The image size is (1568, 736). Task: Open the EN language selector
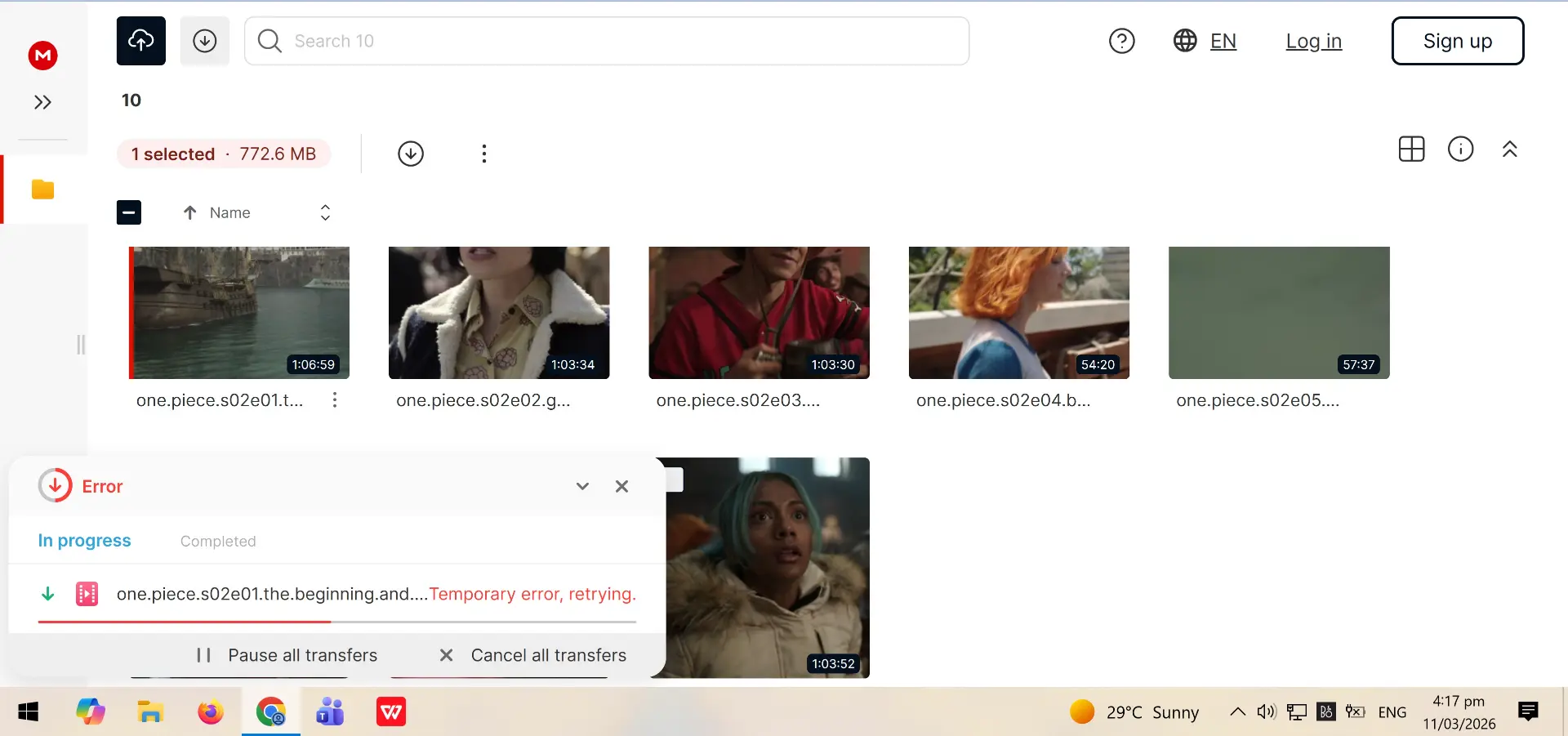(1205, 41)
